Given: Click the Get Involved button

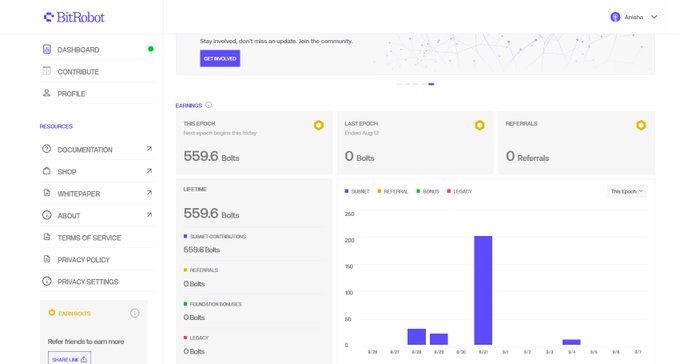Looking at the screenshot, I should pyautogui.click(x=220, y=59).
